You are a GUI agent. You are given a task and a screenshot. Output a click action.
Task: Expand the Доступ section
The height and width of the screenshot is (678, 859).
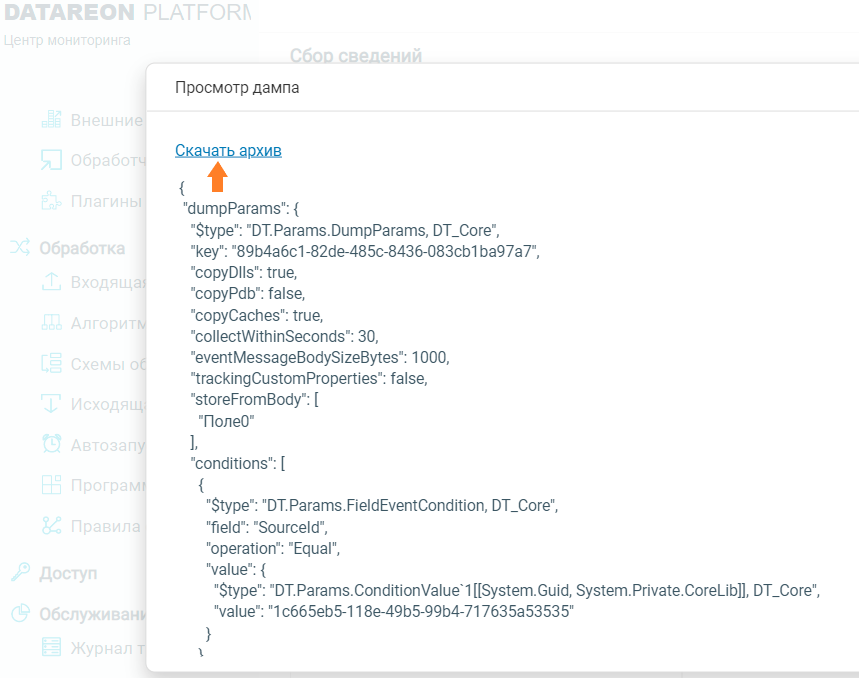click(68, 573)
